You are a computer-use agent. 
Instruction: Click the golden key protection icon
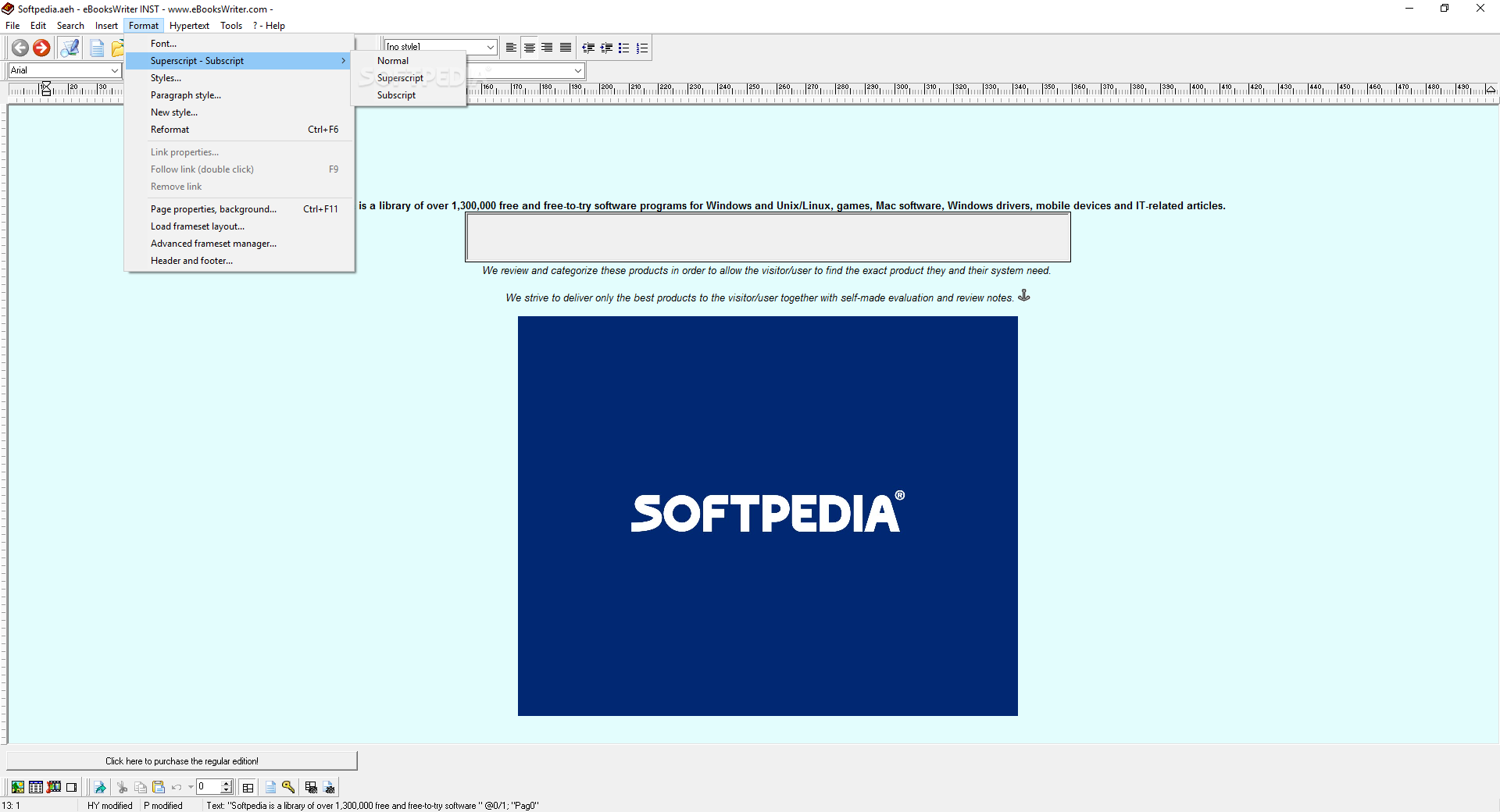coord(288,787)
